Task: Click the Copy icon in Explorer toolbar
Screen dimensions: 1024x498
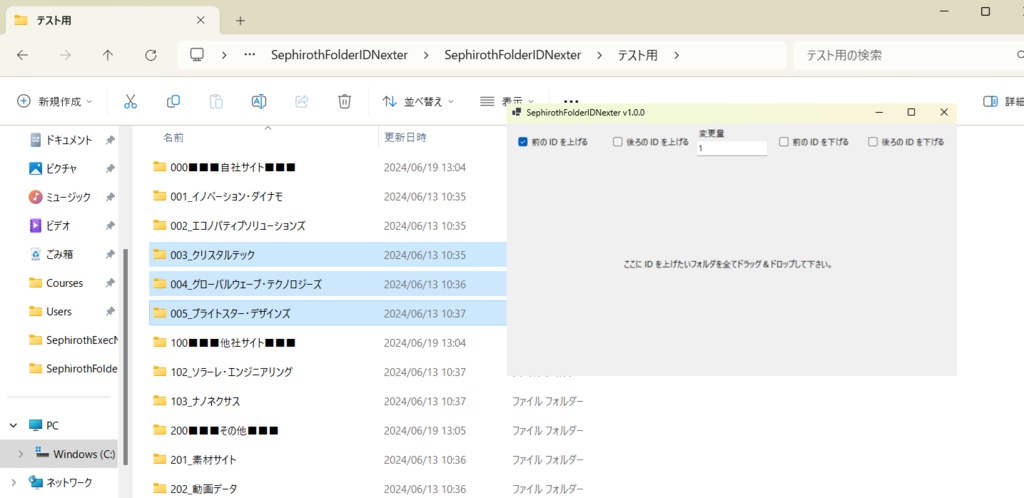Action: coord(173,101)
